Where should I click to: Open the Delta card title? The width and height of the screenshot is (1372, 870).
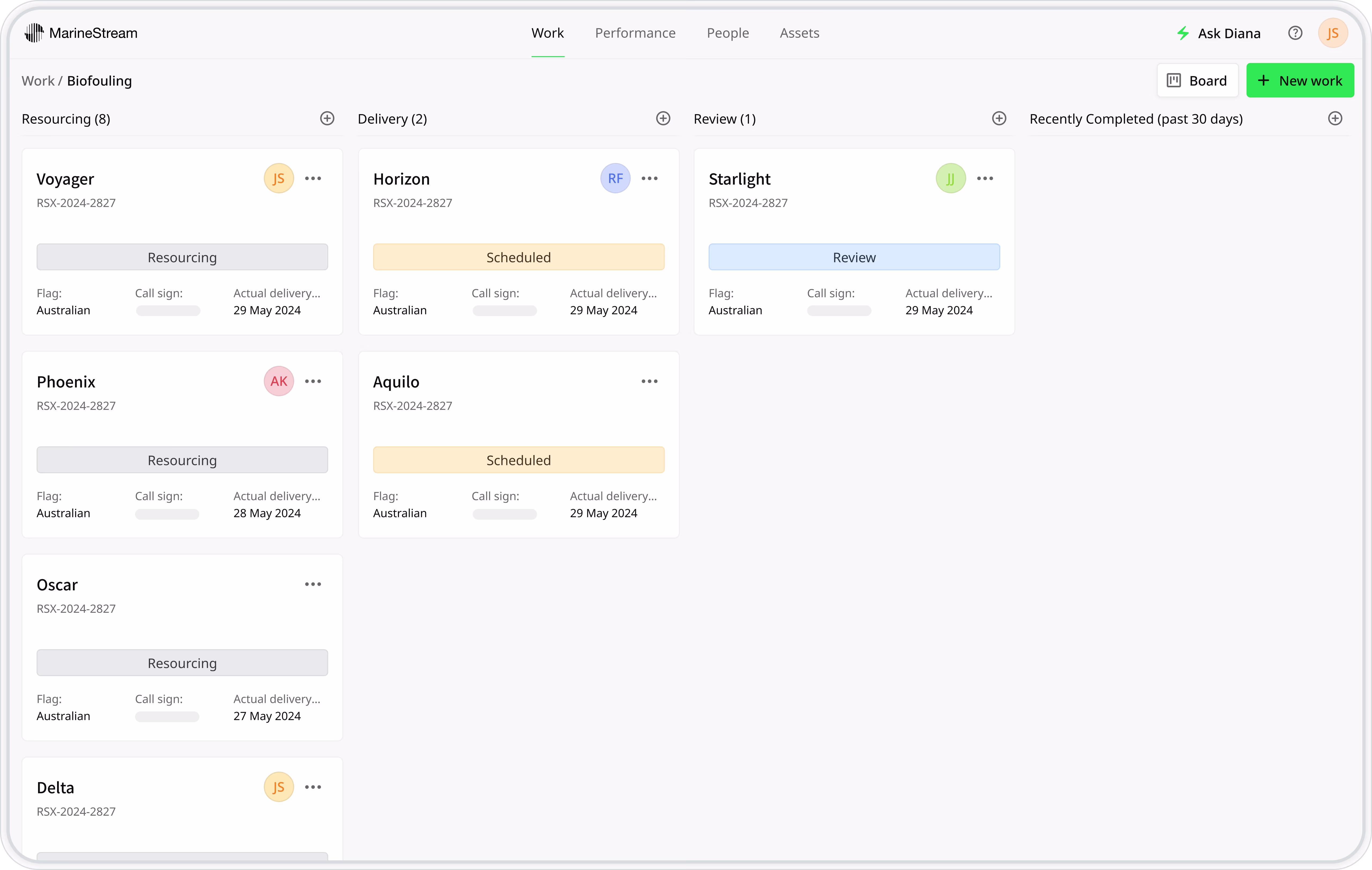click(55, 787)
